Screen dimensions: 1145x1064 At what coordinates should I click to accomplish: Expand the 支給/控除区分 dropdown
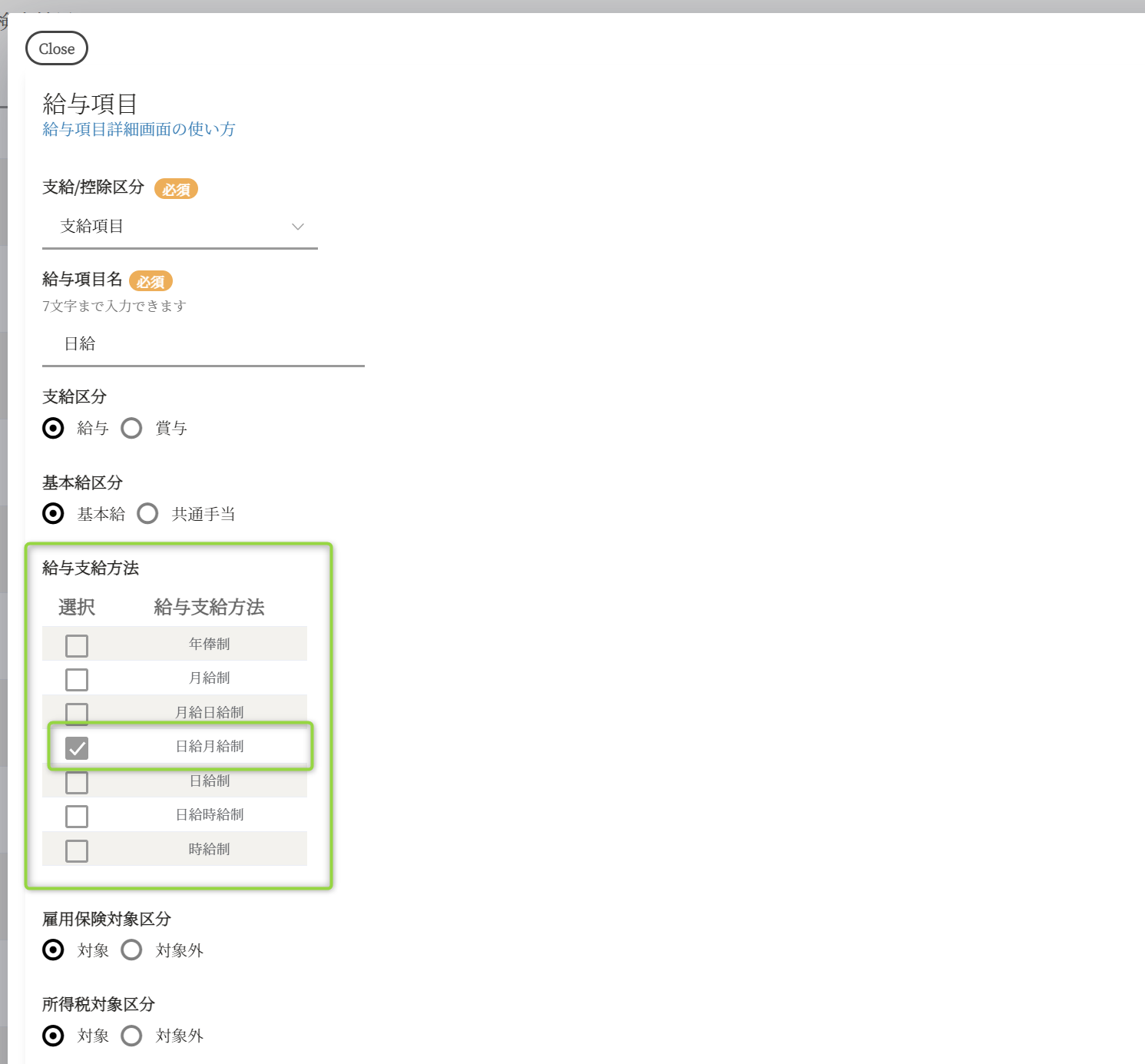(180, 227)
